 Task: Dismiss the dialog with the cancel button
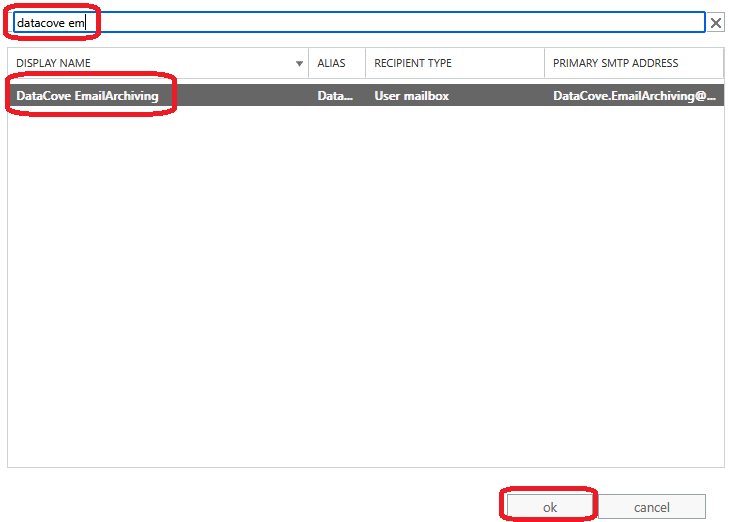(x=652, y=507)
